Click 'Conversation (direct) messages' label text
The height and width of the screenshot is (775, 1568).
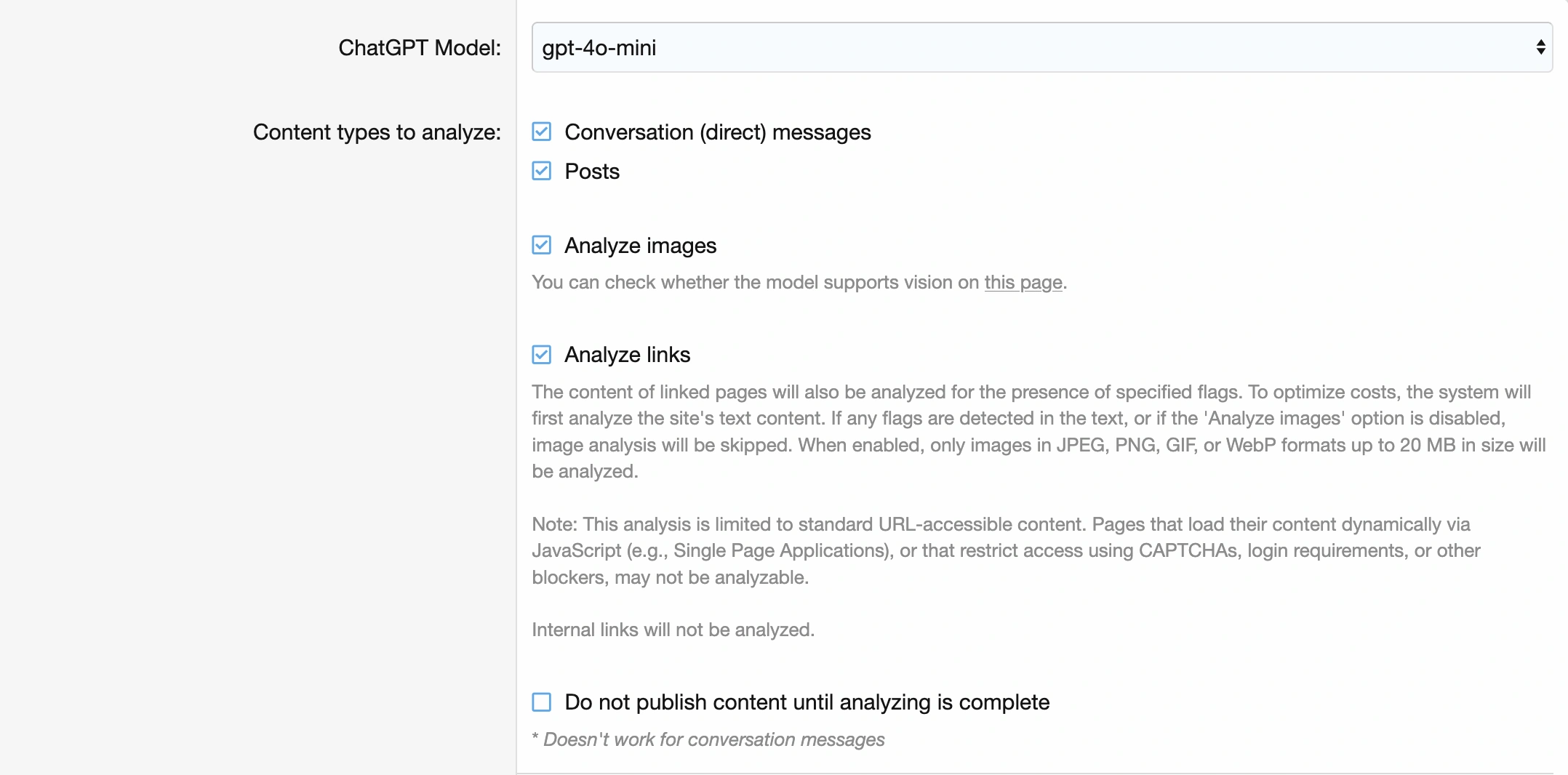point(717,132)
